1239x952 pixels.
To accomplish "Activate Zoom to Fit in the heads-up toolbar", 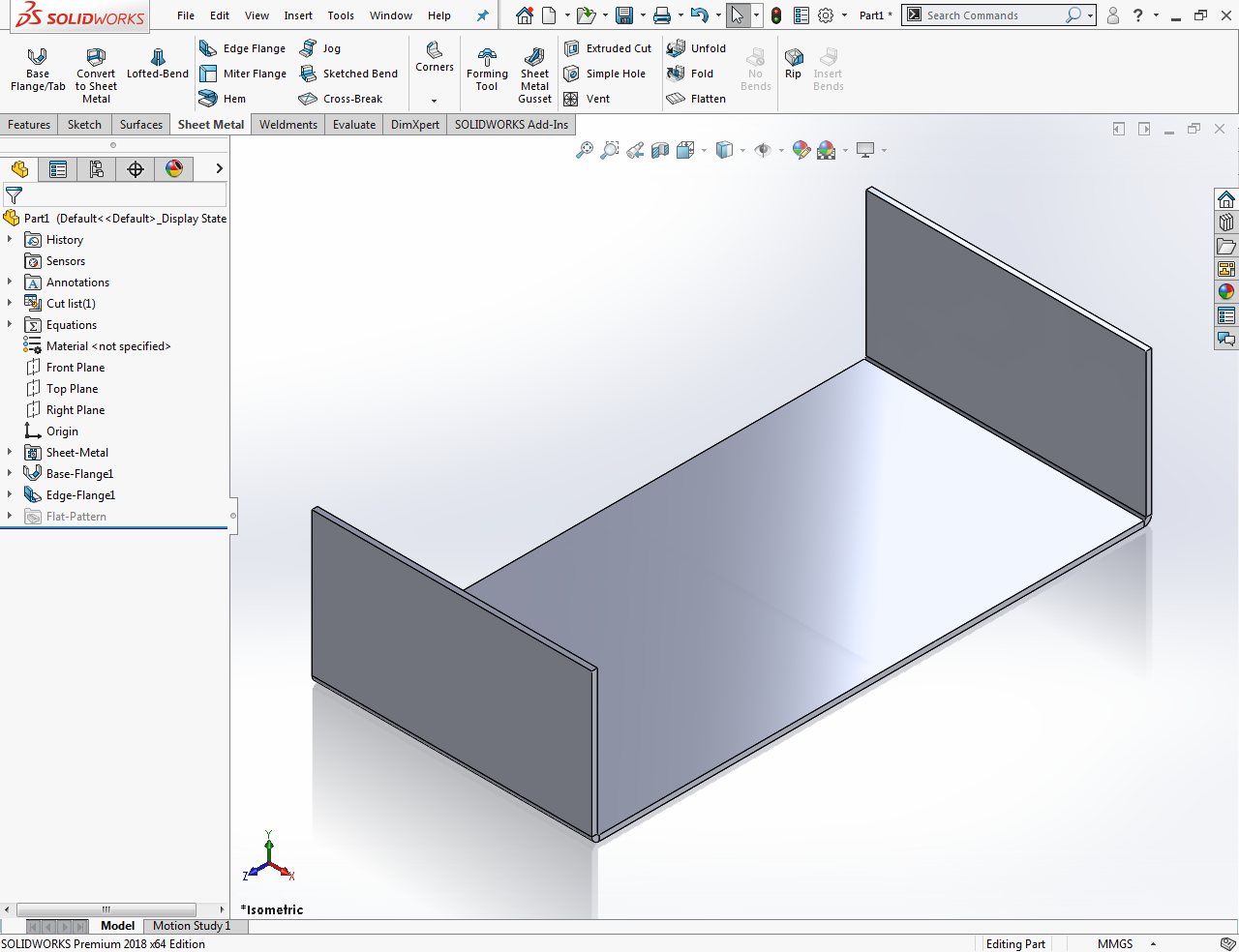I will point(584,150).
